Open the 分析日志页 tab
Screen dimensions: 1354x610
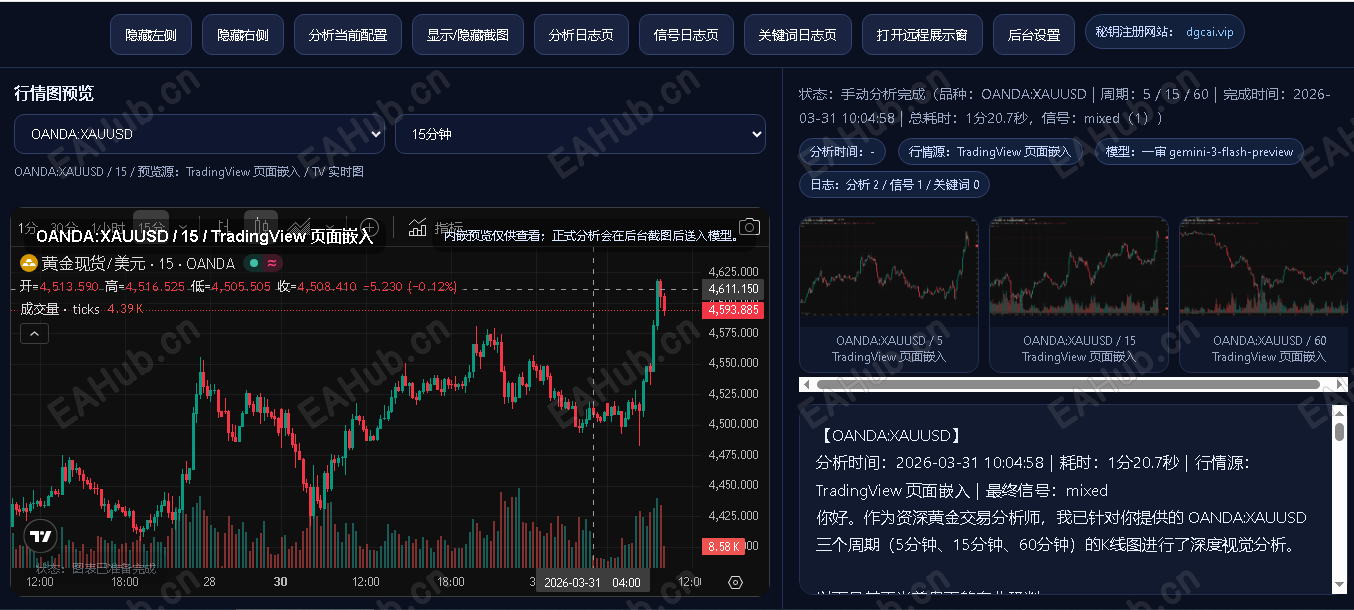point(581,35)
